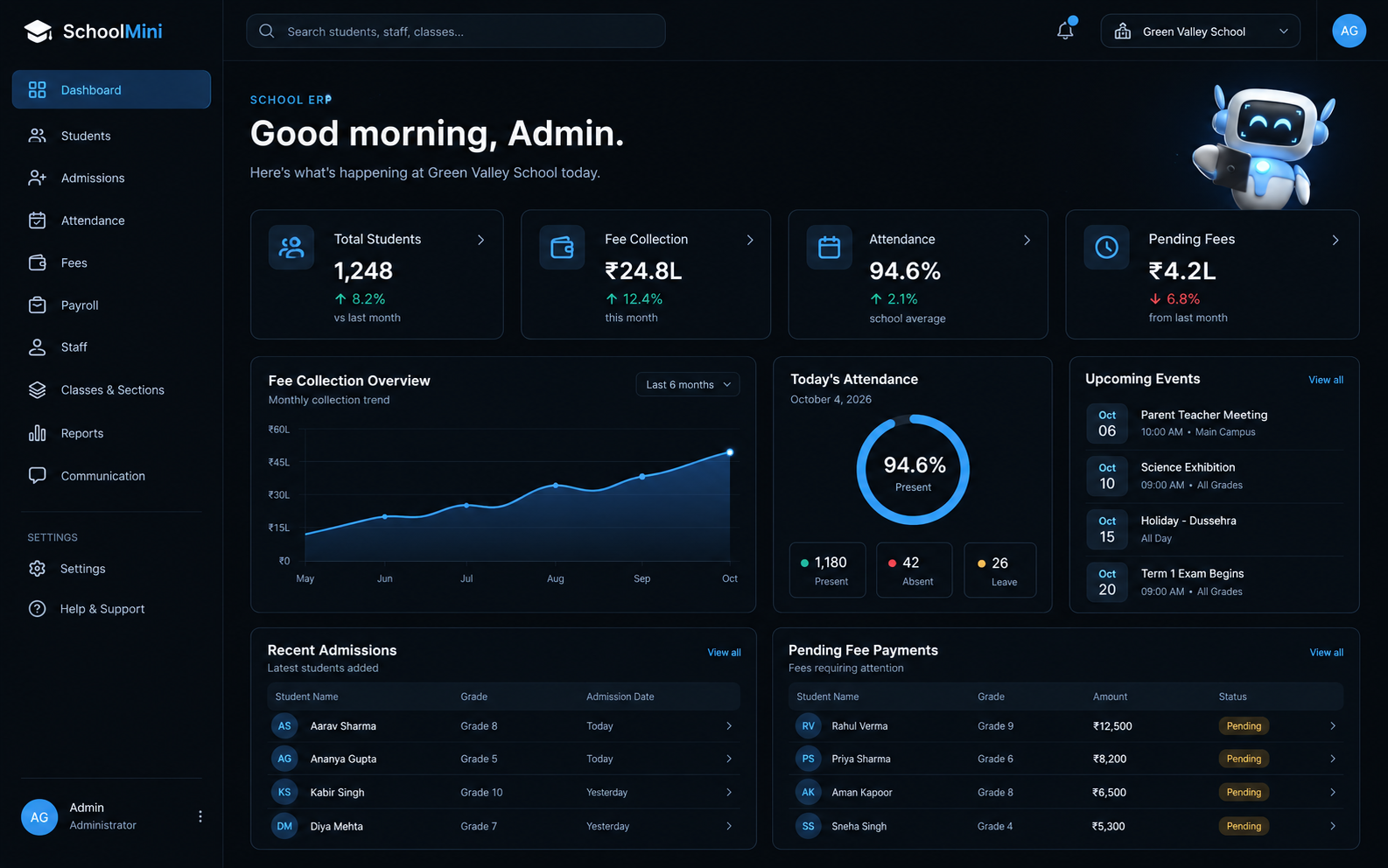The height and width of the screenshot is (868, 1388).
Task: Click the SchoolMini graduation cap logo
Action: click(x=38, y=31)
